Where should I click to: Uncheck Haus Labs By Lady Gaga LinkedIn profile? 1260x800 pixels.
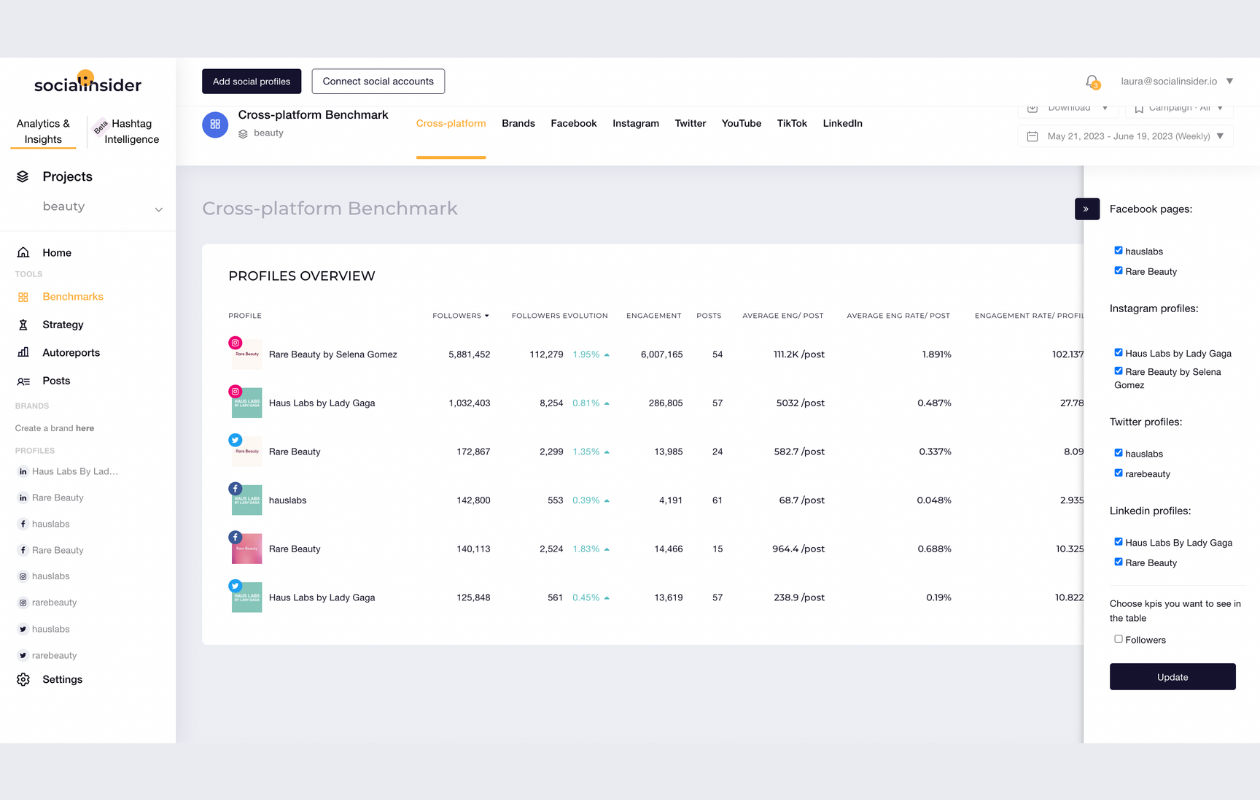click(x=1118, y=542)
